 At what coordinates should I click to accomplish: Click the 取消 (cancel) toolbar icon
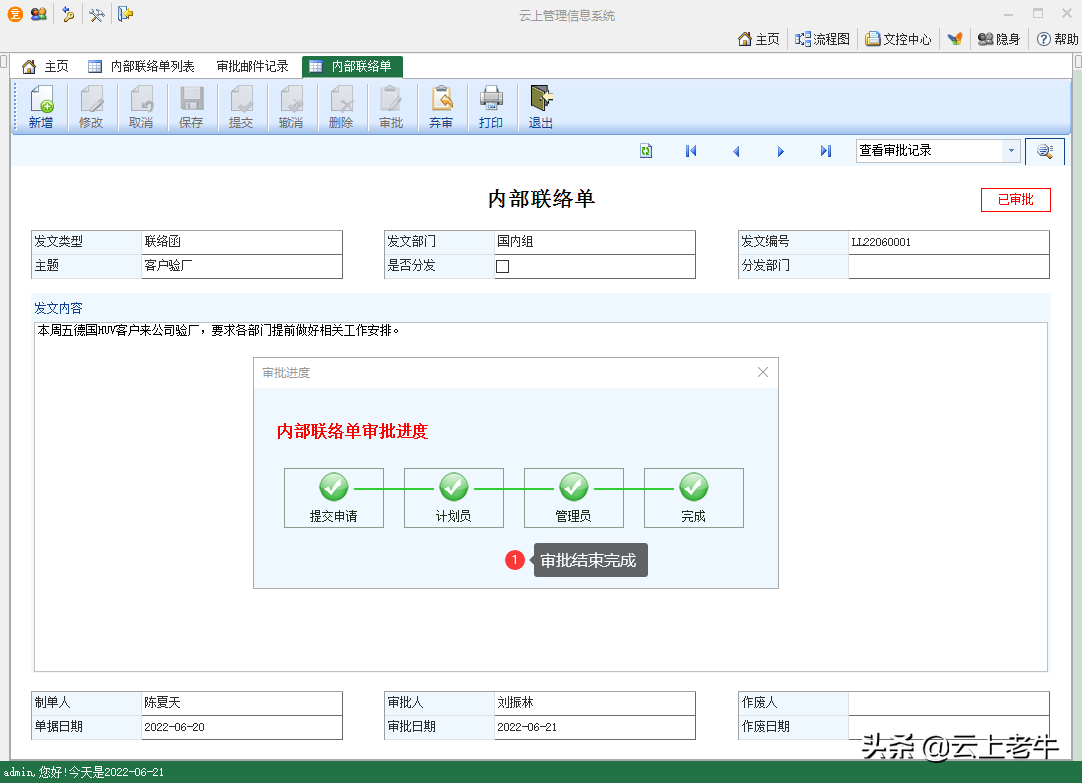(141, 107)
